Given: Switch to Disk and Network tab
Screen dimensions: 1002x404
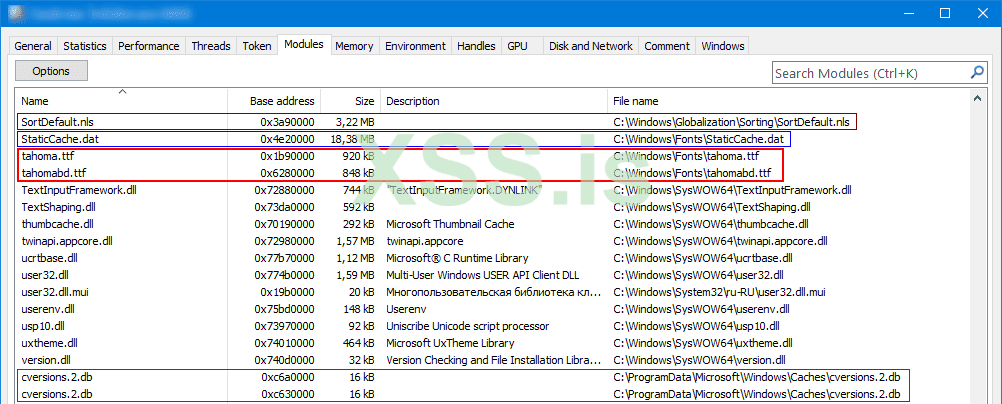Looking at the screenshot, I should 591,46.
